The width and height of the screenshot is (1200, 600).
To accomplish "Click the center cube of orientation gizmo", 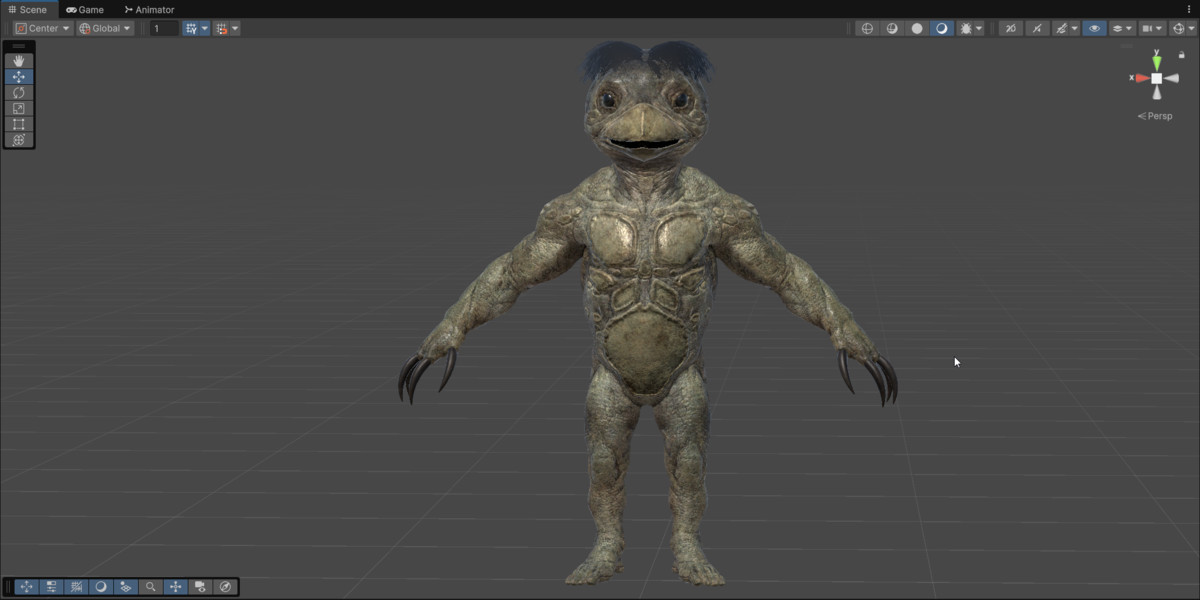I will 1157,78.
